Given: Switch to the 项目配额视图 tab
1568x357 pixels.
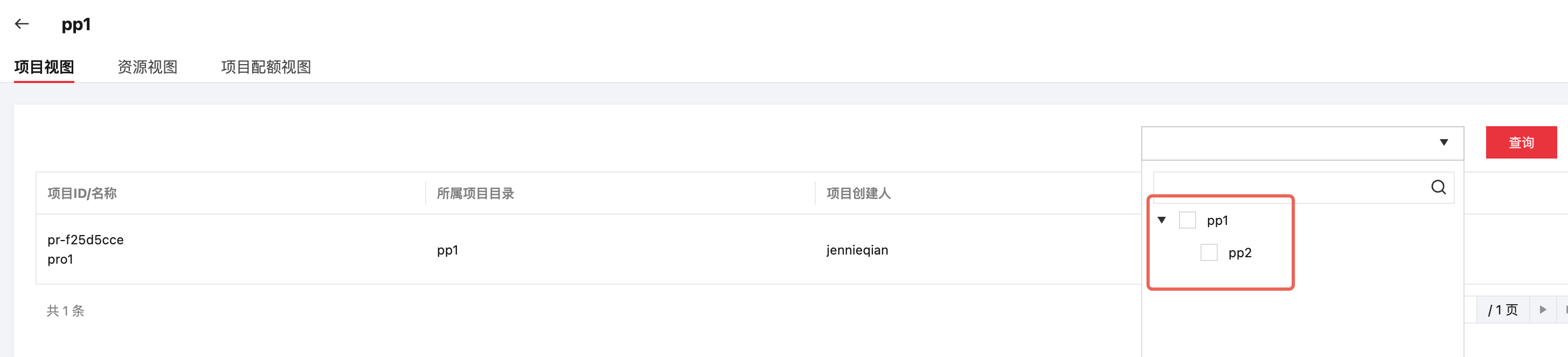Looking at the screenshot, I should (x=266, y=67).
